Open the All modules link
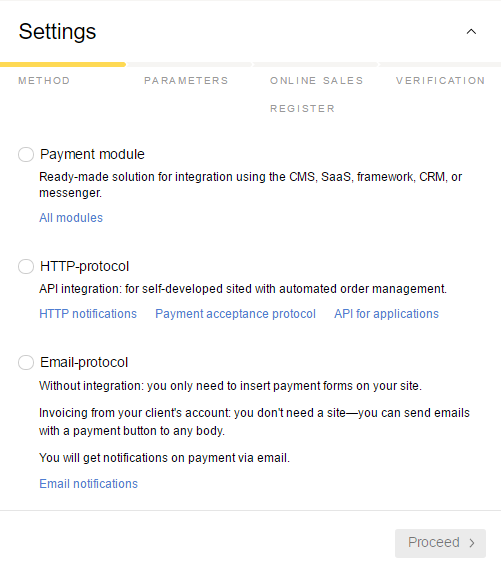This screenshot has height=575, width=501. [x=71, y=218]
